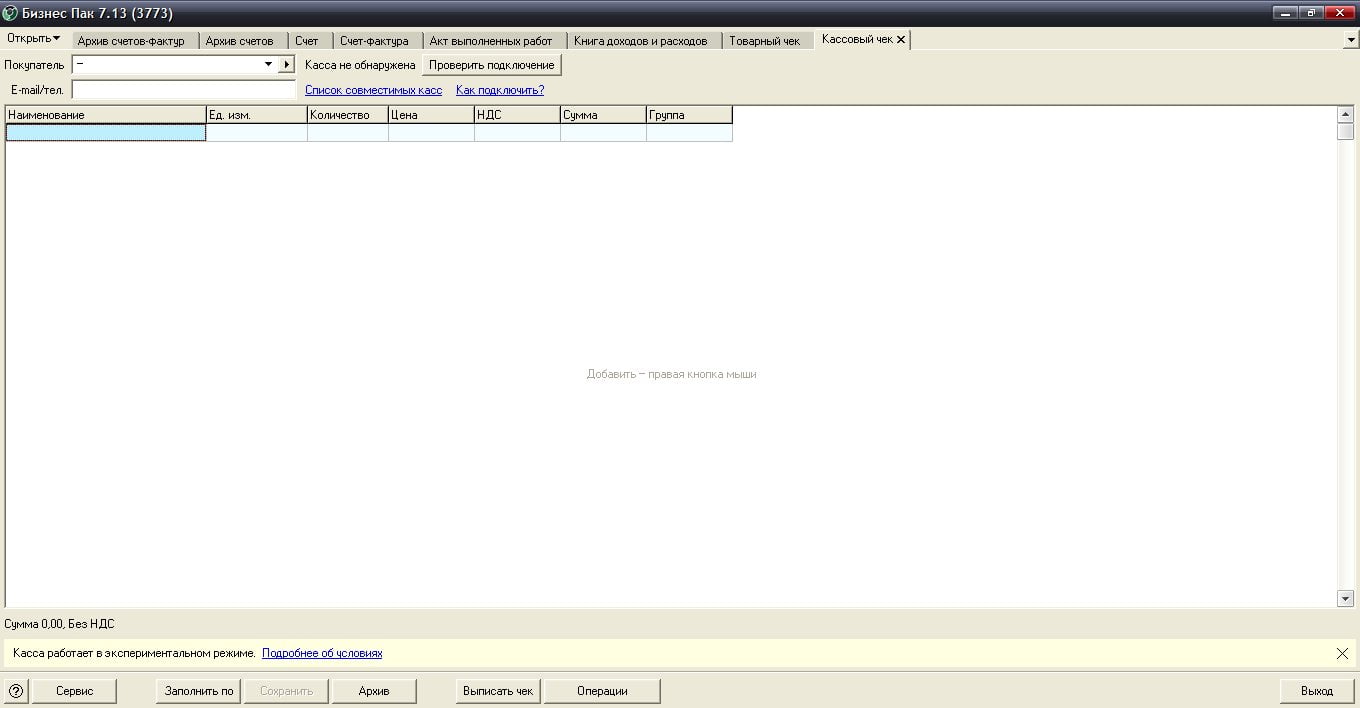Switch to the Архив счетов-фактур tab

point(131,41)
